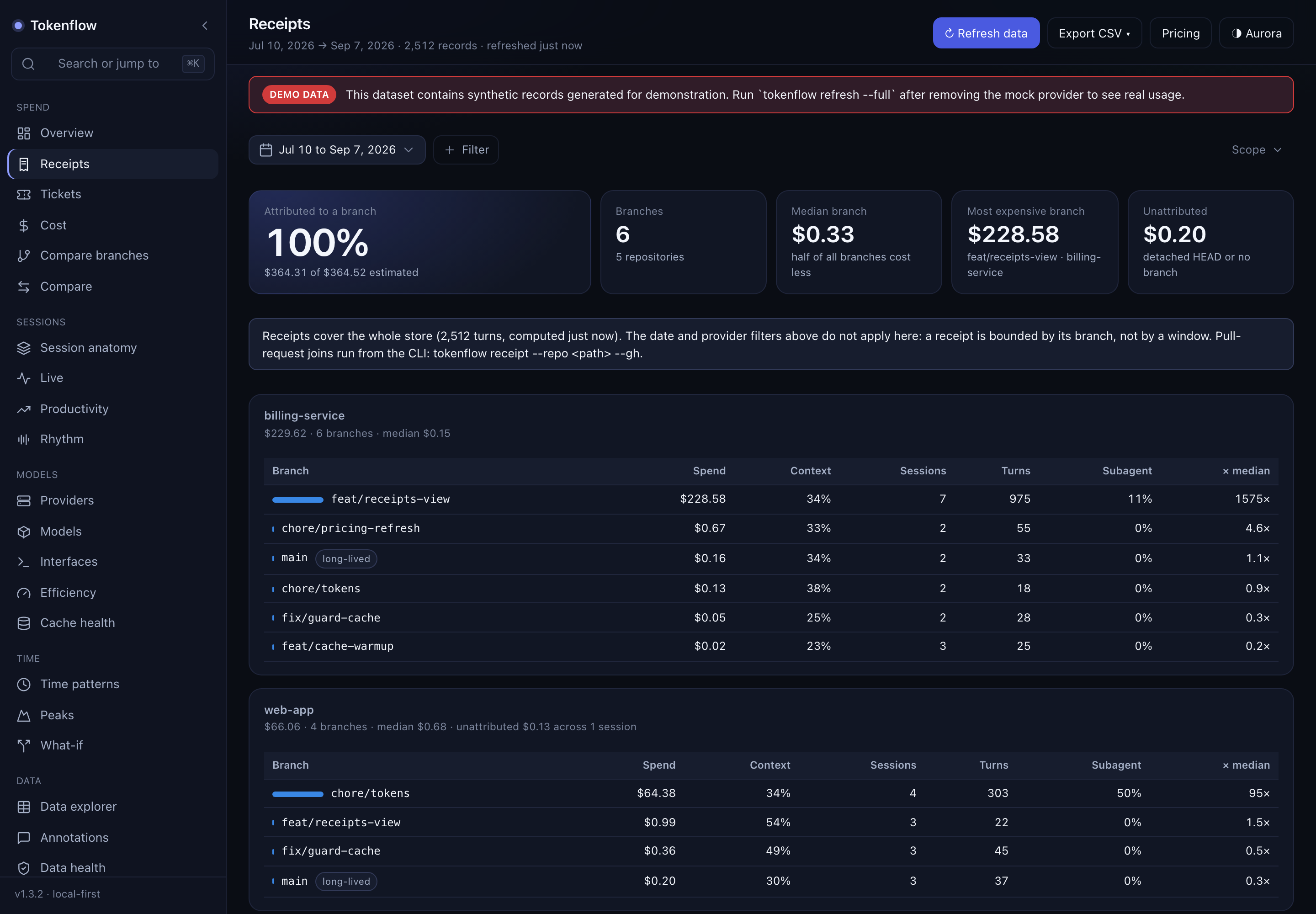Open the Overview page

113,133
